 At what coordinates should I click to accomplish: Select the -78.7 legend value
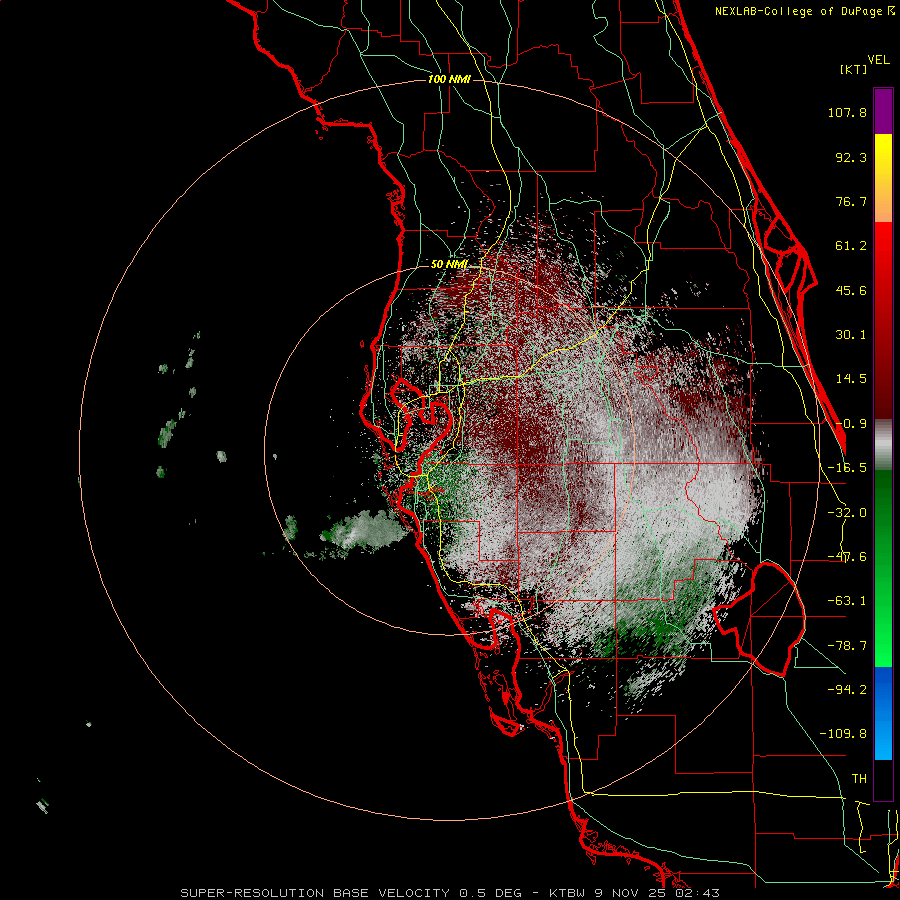[x=847, y=646]
